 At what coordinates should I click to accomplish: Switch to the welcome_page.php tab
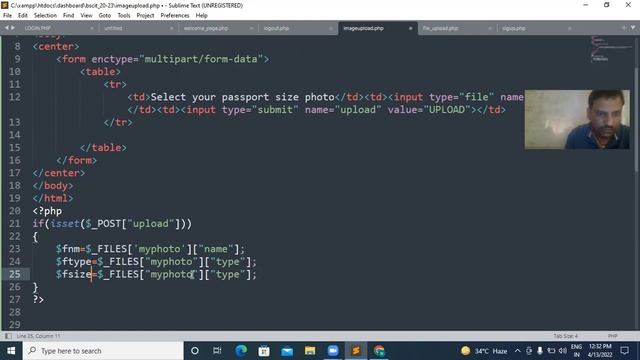206,28
